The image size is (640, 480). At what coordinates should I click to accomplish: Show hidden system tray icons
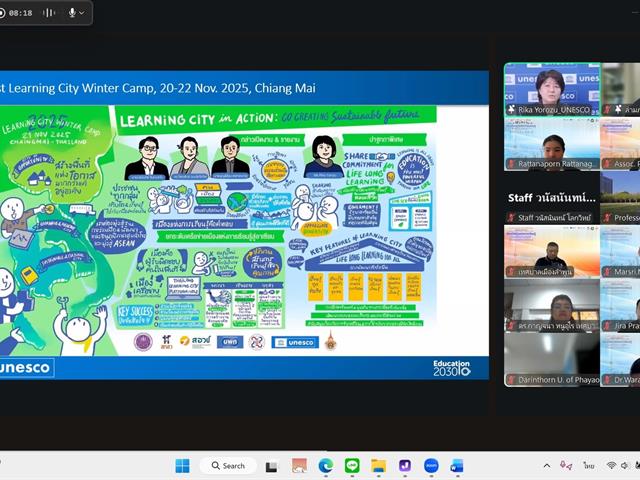[546, 466]
